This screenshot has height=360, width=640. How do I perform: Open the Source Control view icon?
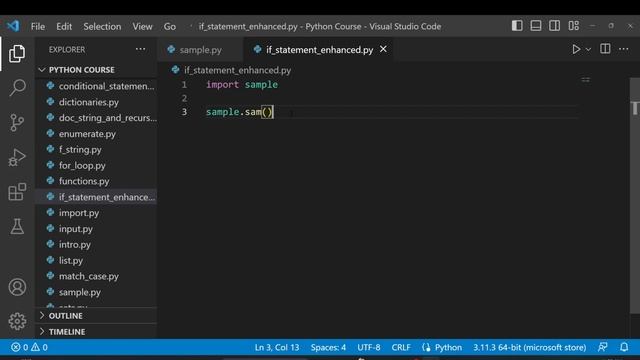click(x=17, y=122)
